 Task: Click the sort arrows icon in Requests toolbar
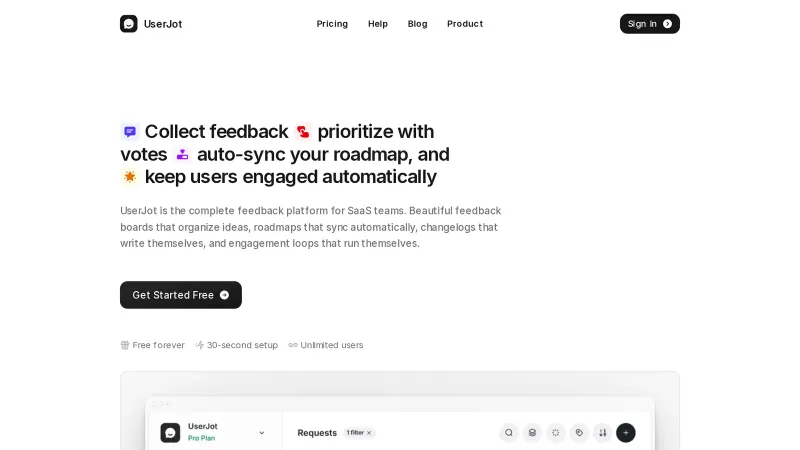coord(602,433)
